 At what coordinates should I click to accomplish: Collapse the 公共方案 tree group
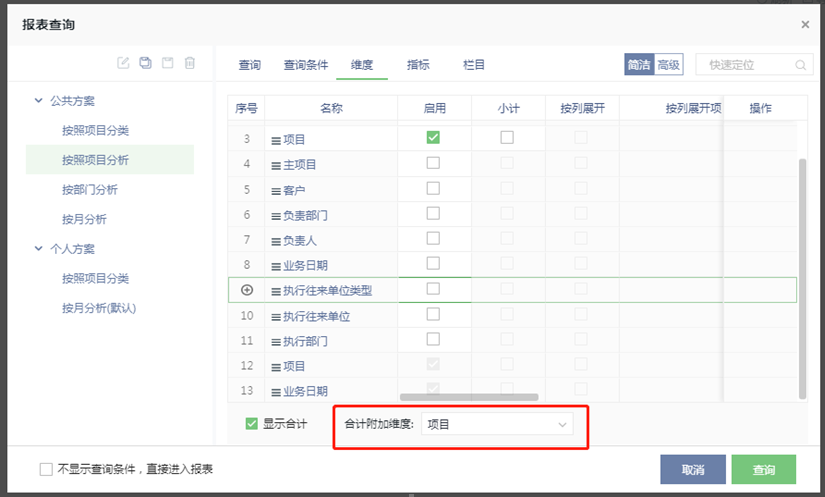pos(38,100)
